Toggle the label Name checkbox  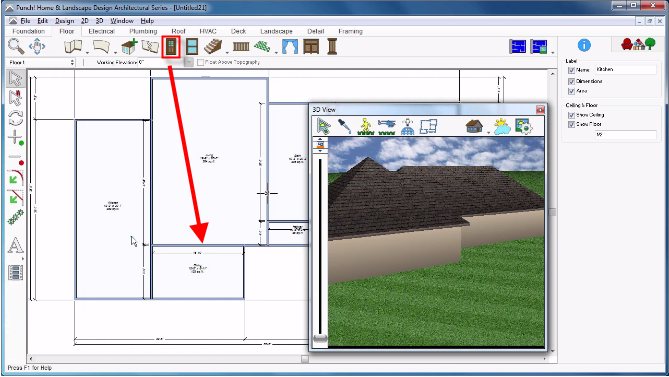(571, 70)
